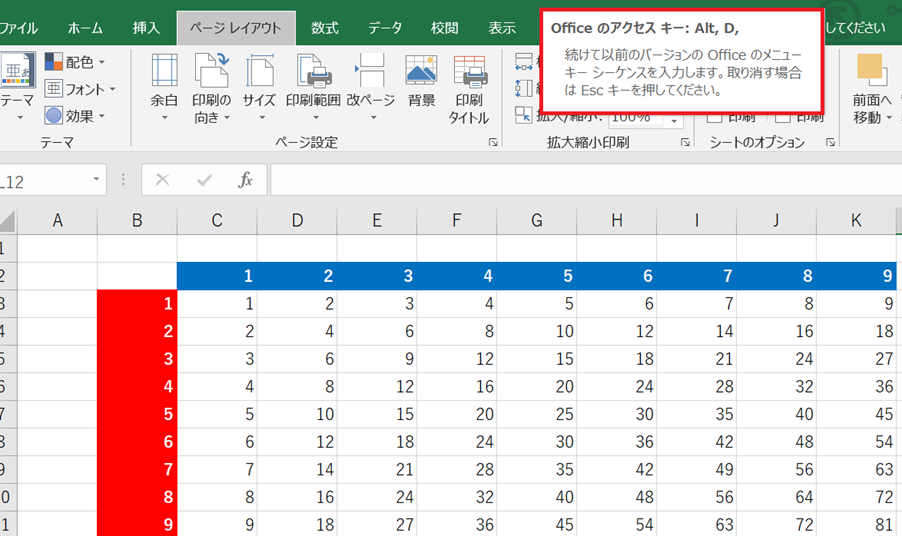Screen dimensions: 902x536
Task: Switch to the ホーム tab
Action: pos(85,28)
